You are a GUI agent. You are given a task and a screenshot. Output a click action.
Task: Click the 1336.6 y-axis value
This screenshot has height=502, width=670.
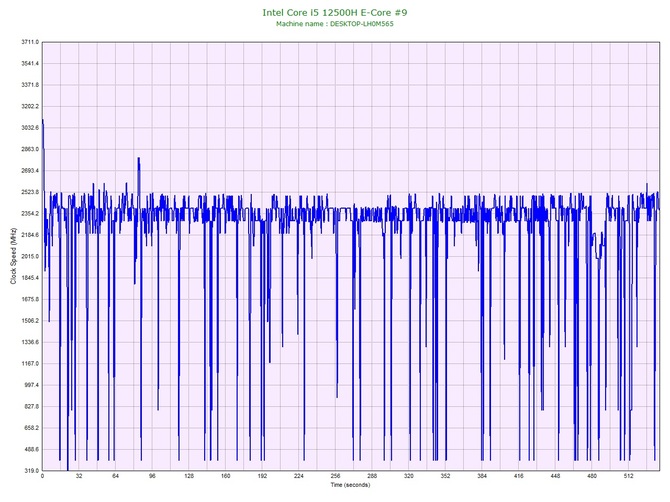tap(30, 342)
